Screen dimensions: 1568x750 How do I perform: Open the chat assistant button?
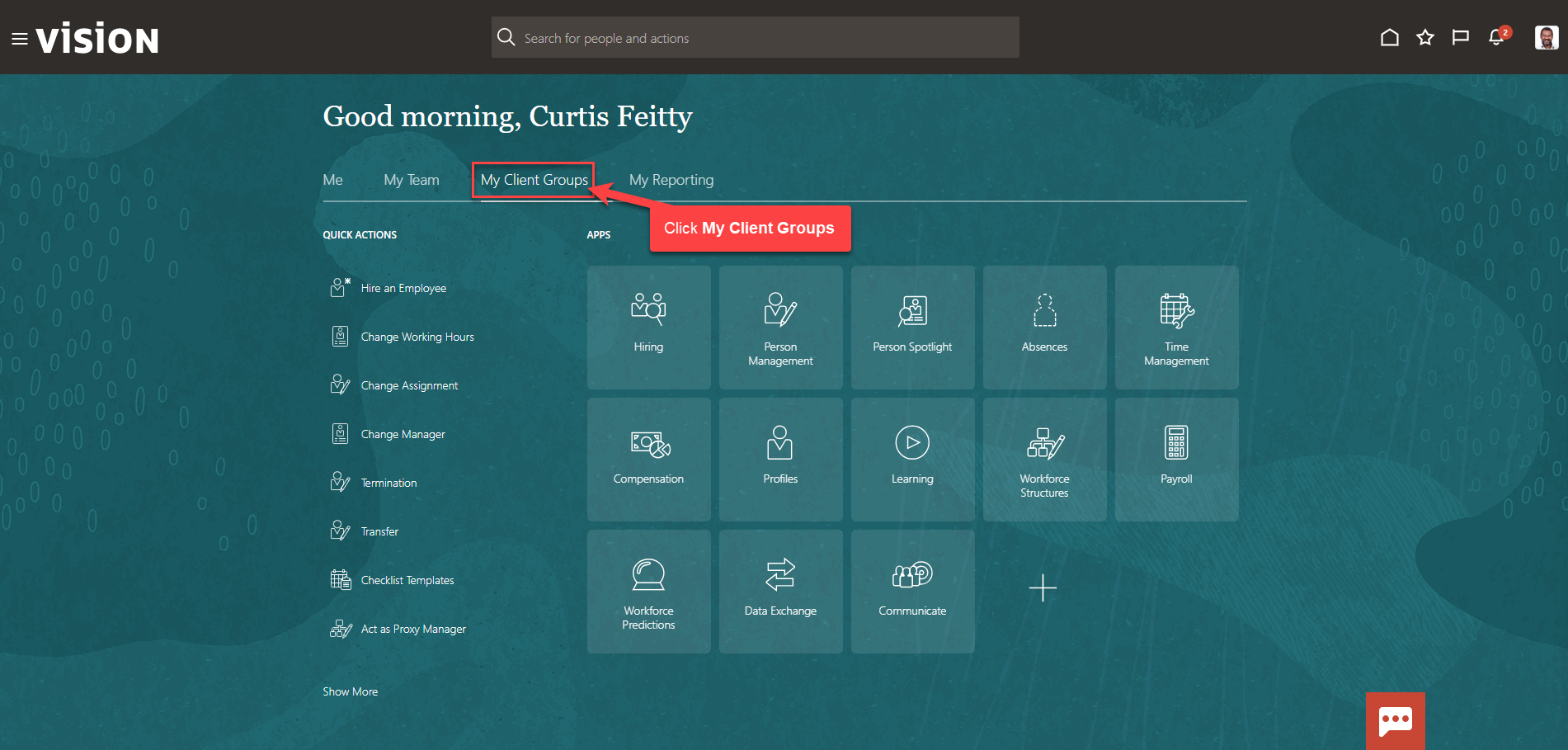[1396, 721]
